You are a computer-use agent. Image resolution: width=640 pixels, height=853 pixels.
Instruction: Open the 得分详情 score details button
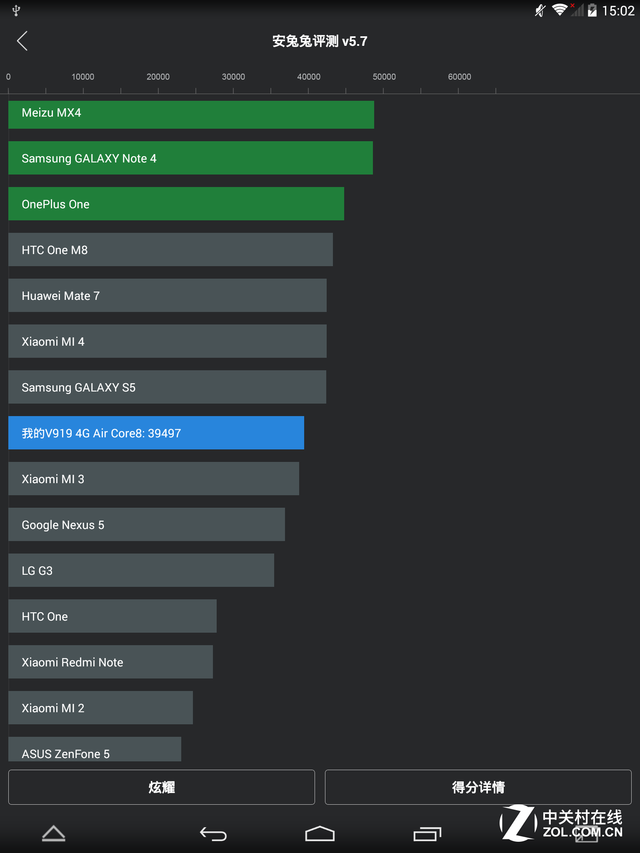pos(478,787)
